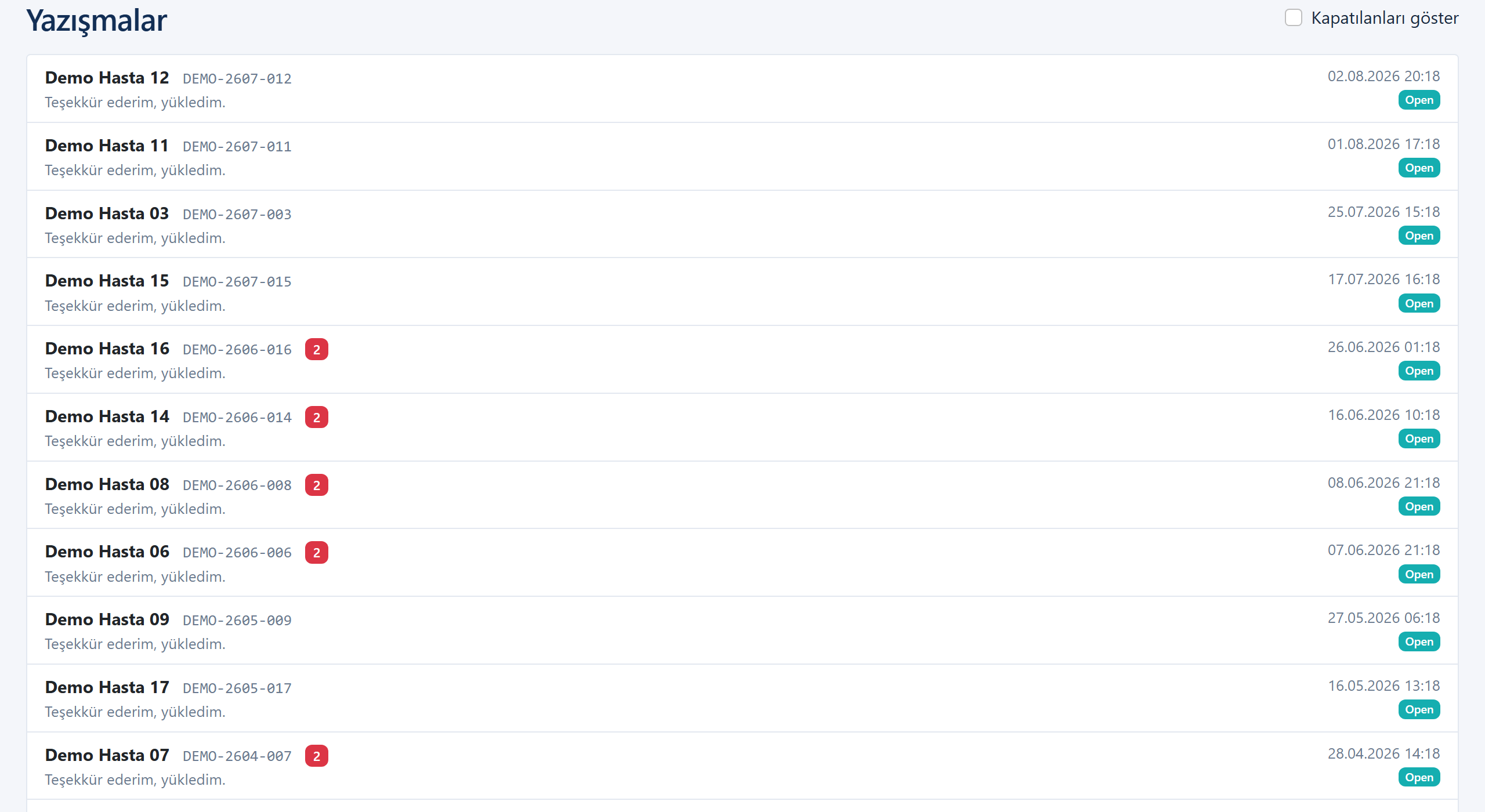Click the date 25.07.2026 15:18
Screen dimensions: 1485x812
coord(1383,212)
